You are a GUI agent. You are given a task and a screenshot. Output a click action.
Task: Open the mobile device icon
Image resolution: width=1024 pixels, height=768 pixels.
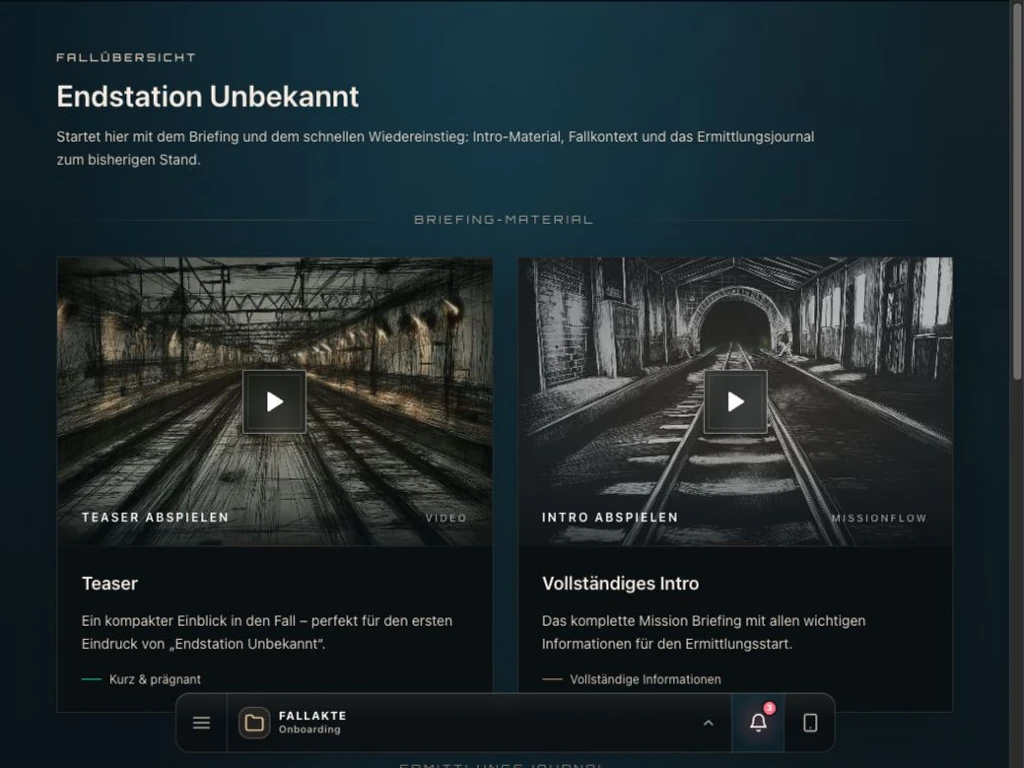click(x=810, y=723)
